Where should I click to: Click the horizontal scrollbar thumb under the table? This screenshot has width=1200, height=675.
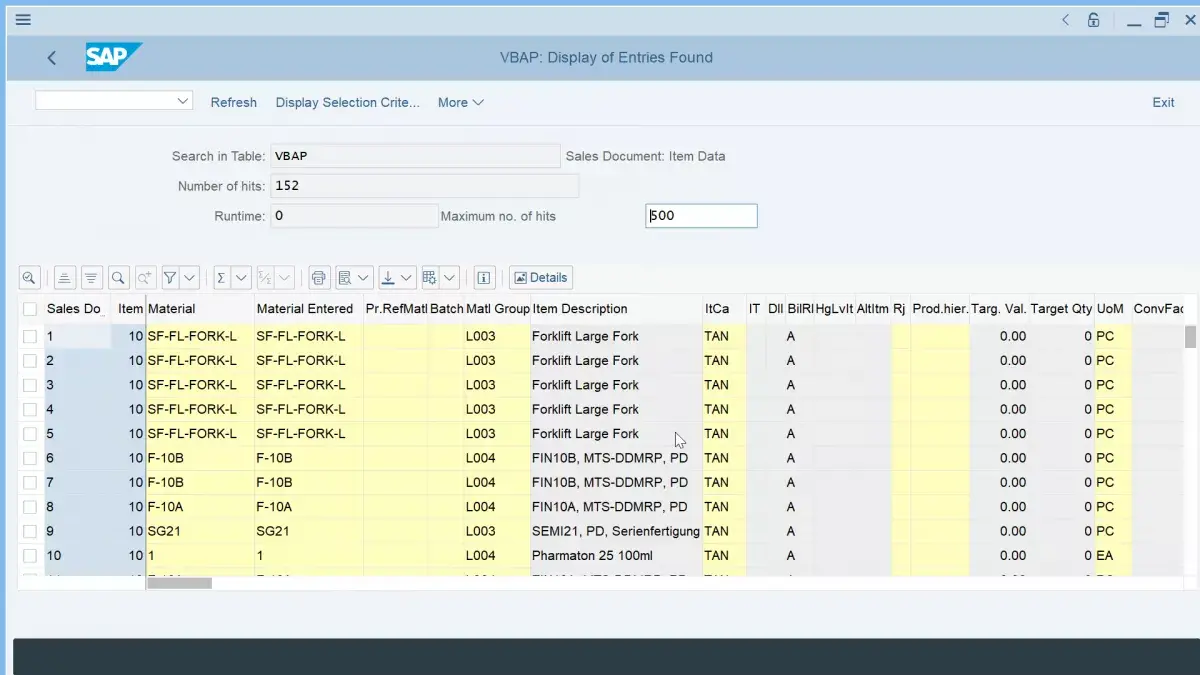pyautogui.click(x=180, y=583)
